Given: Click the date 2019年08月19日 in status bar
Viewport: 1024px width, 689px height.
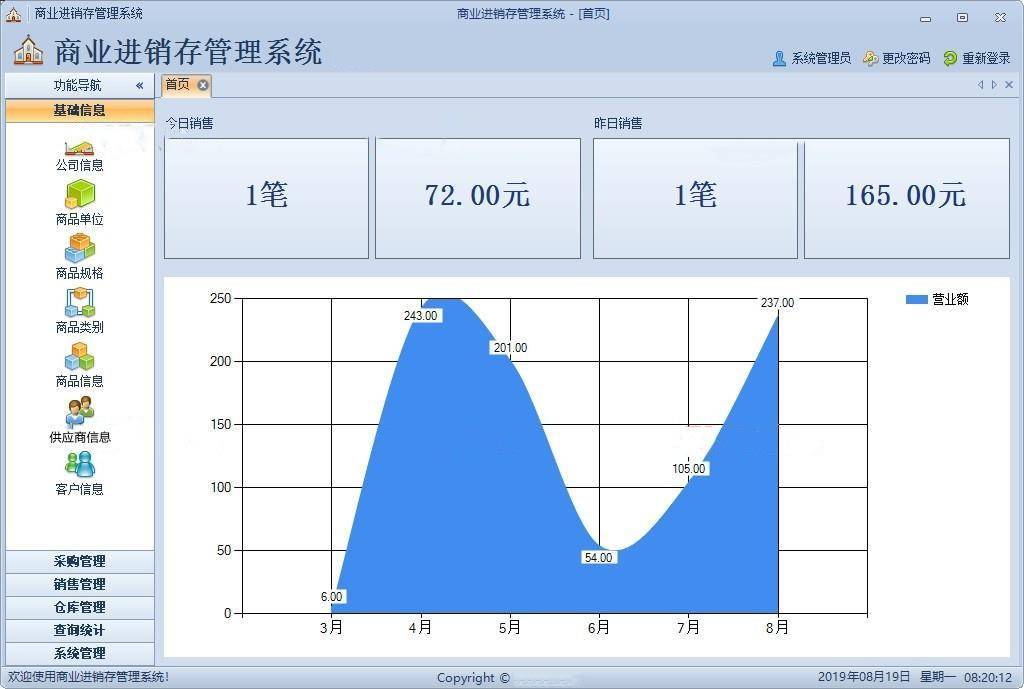Looking at the screenshot, I should 864,677.
